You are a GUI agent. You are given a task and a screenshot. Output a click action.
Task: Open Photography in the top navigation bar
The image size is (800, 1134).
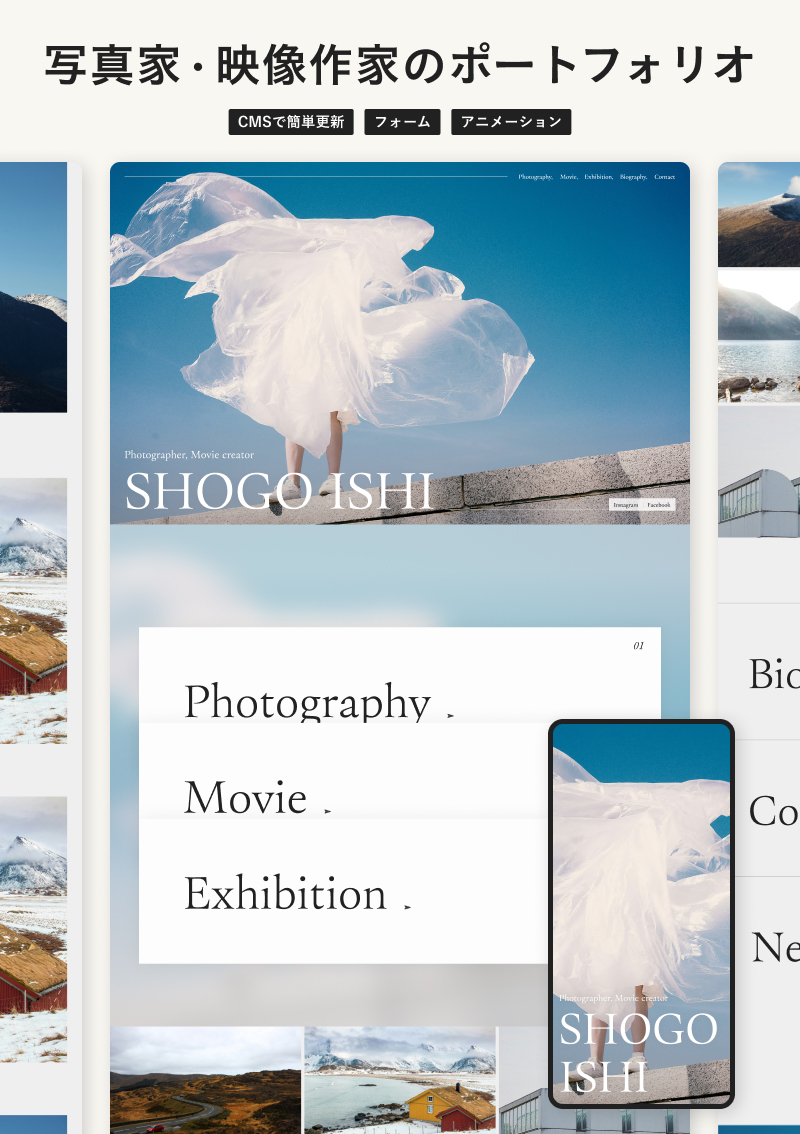535,177
